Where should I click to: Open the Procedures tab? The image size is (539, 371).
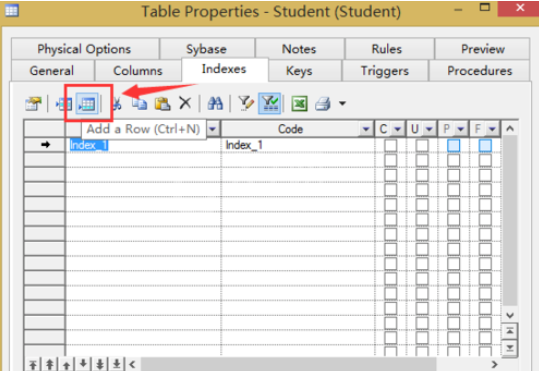(480, 71)
